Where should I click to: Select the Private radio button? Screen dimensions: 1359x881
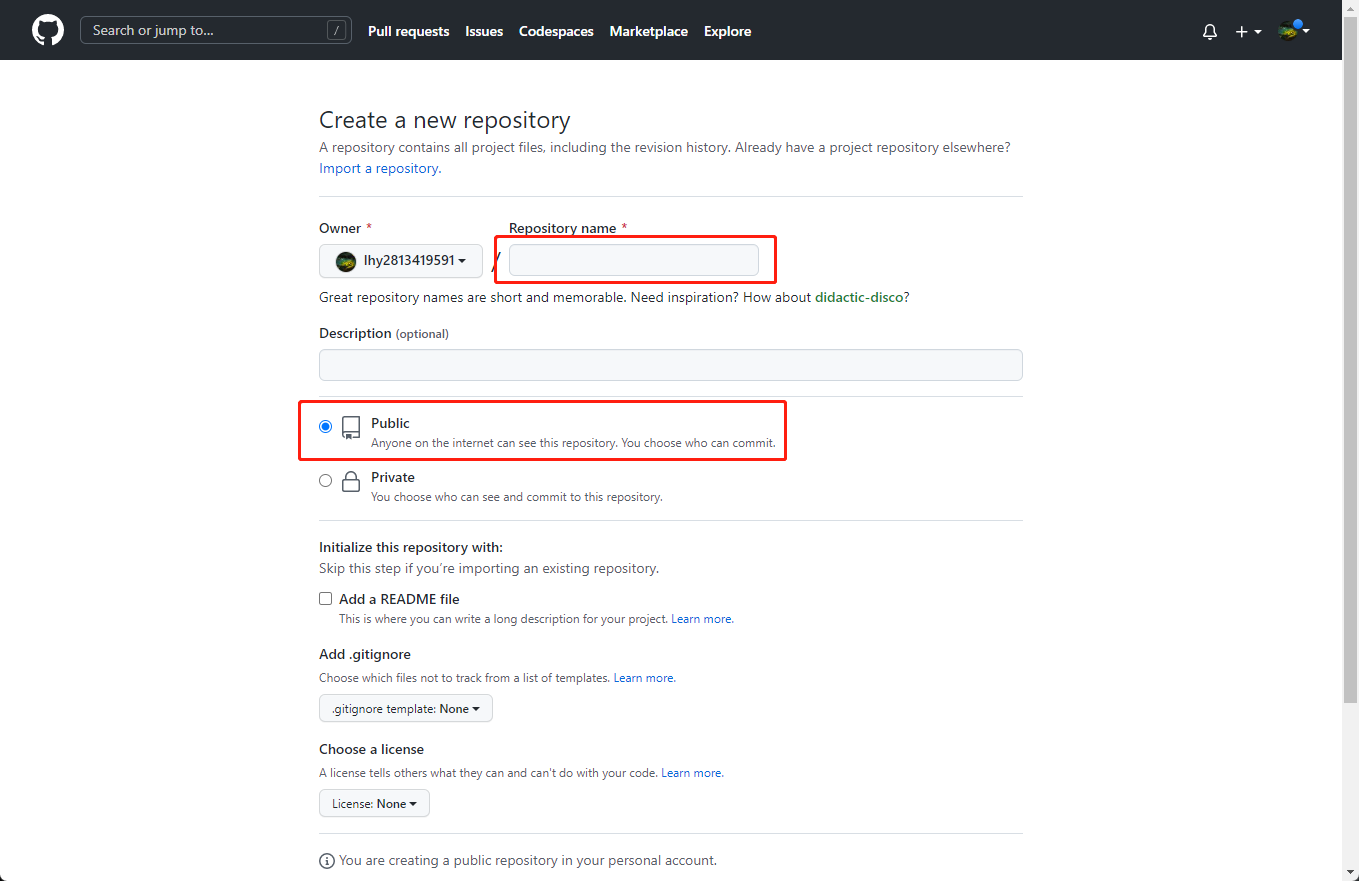click(x=325, y=480)
